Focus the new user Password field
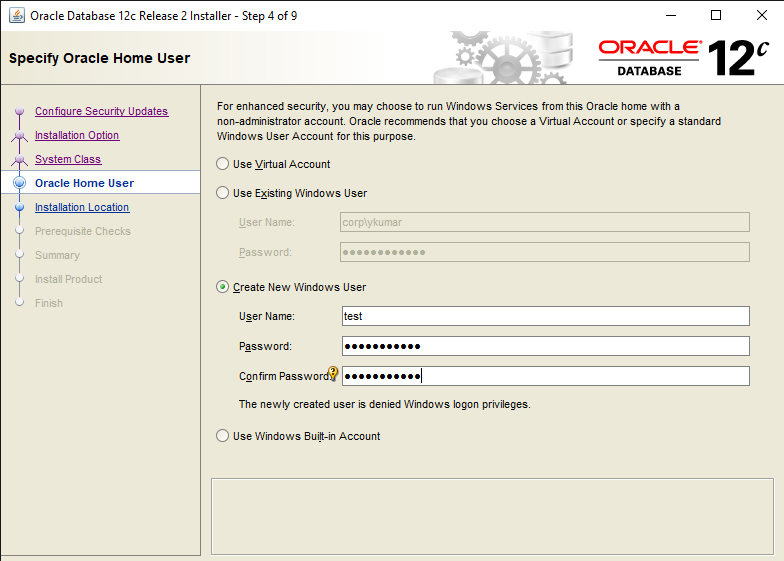Screen dimensions: 784x561 (545, 346)
